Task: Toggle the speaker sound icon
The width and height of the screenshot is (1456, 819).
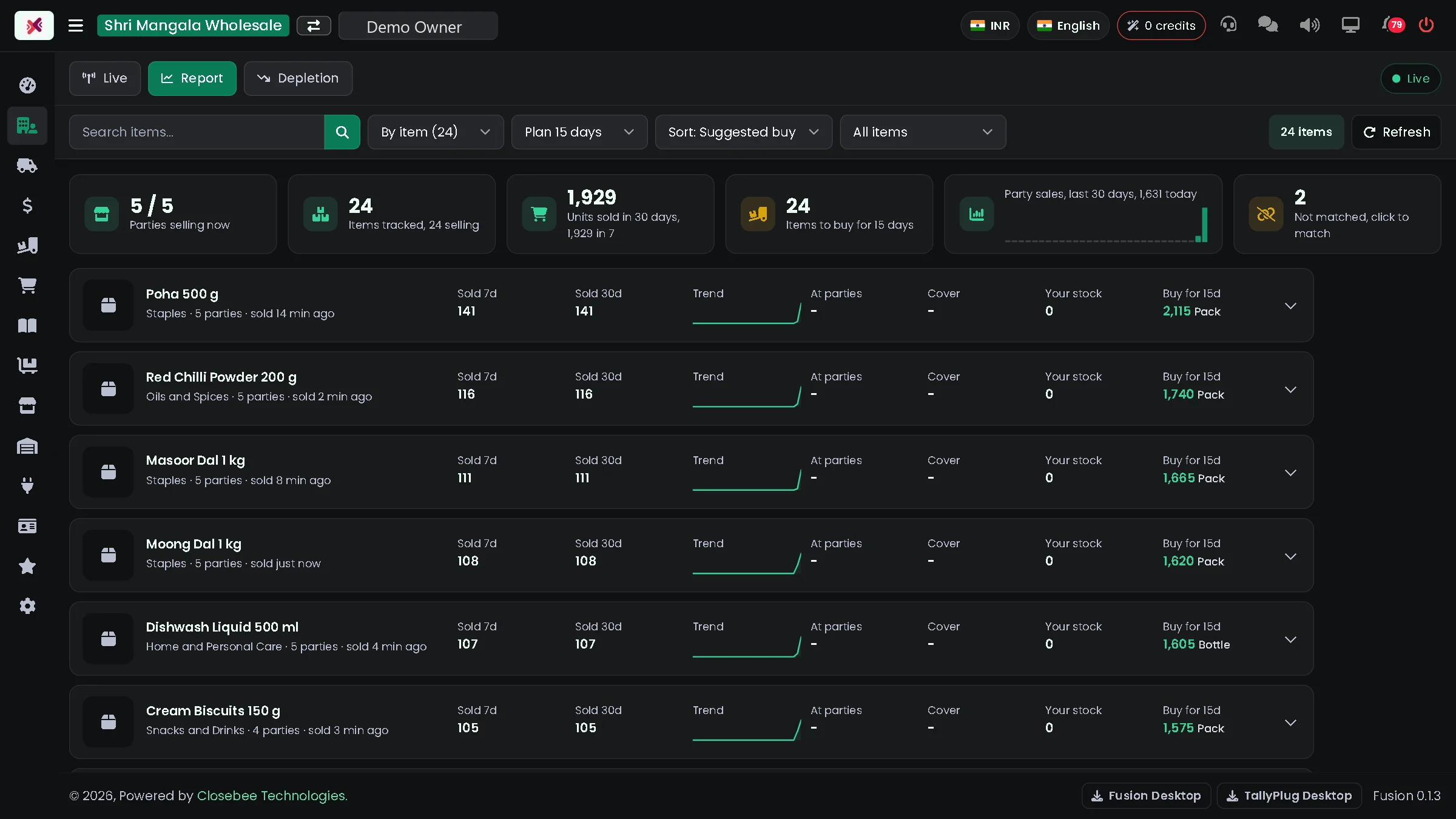Action: [x=1309, y=25]
